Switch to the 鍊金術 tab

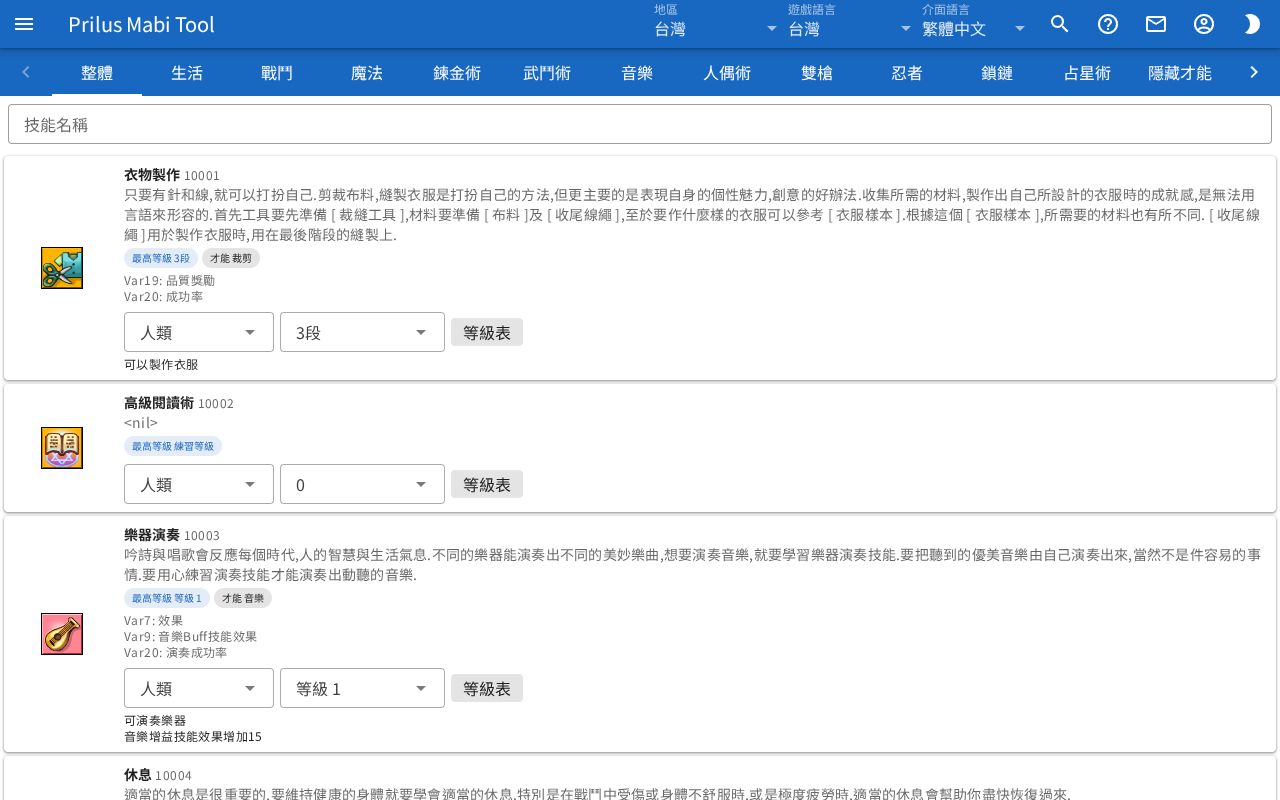(457, 72)
